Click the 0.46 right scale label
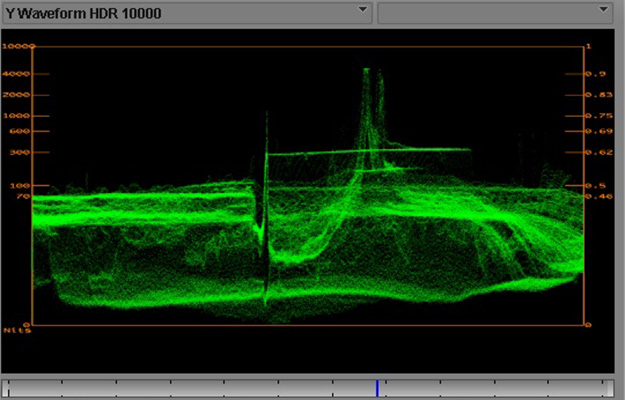This screenshot has width=625, height=400. 599,196
